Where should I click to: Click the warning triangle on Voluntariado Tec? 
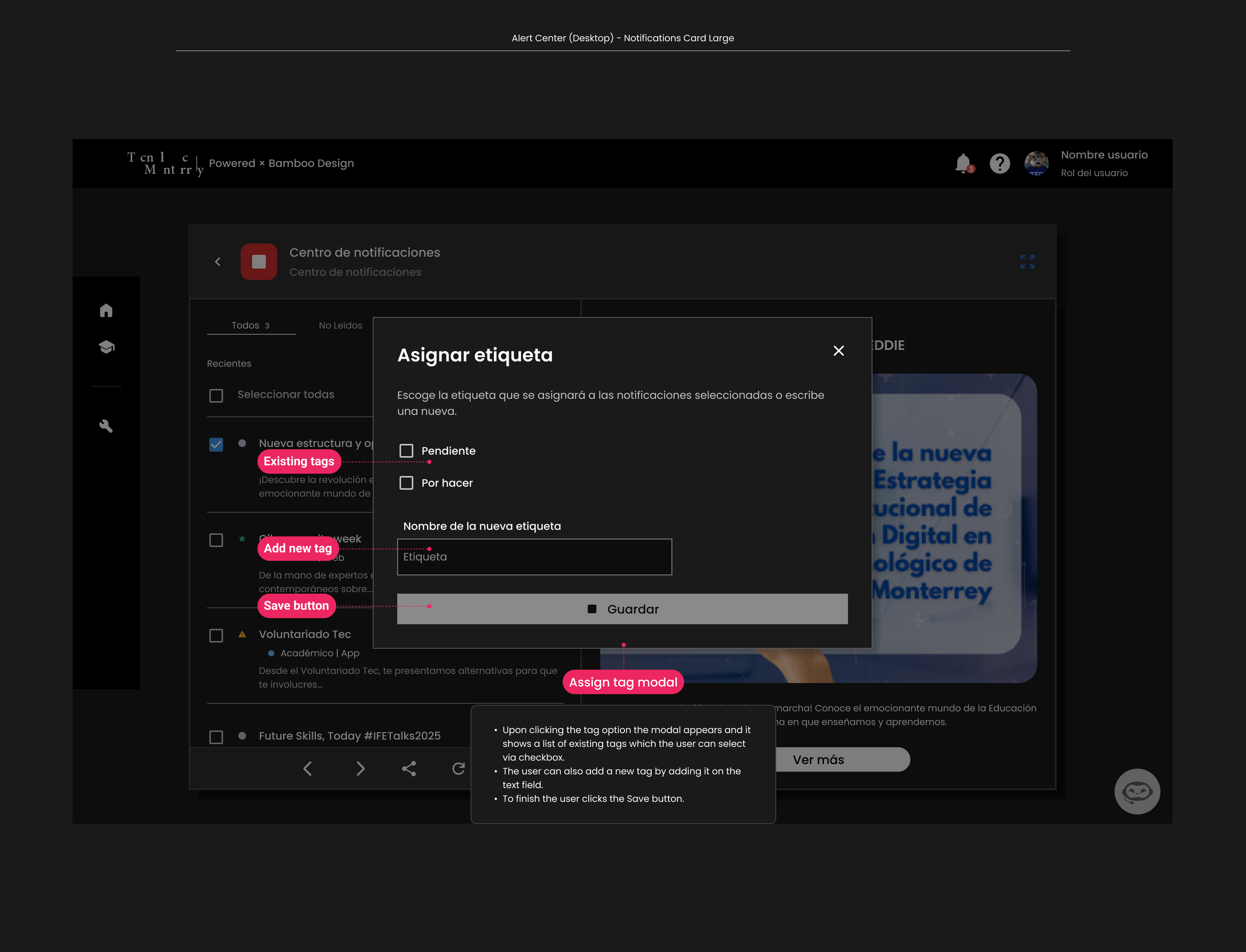click(242, 635)
